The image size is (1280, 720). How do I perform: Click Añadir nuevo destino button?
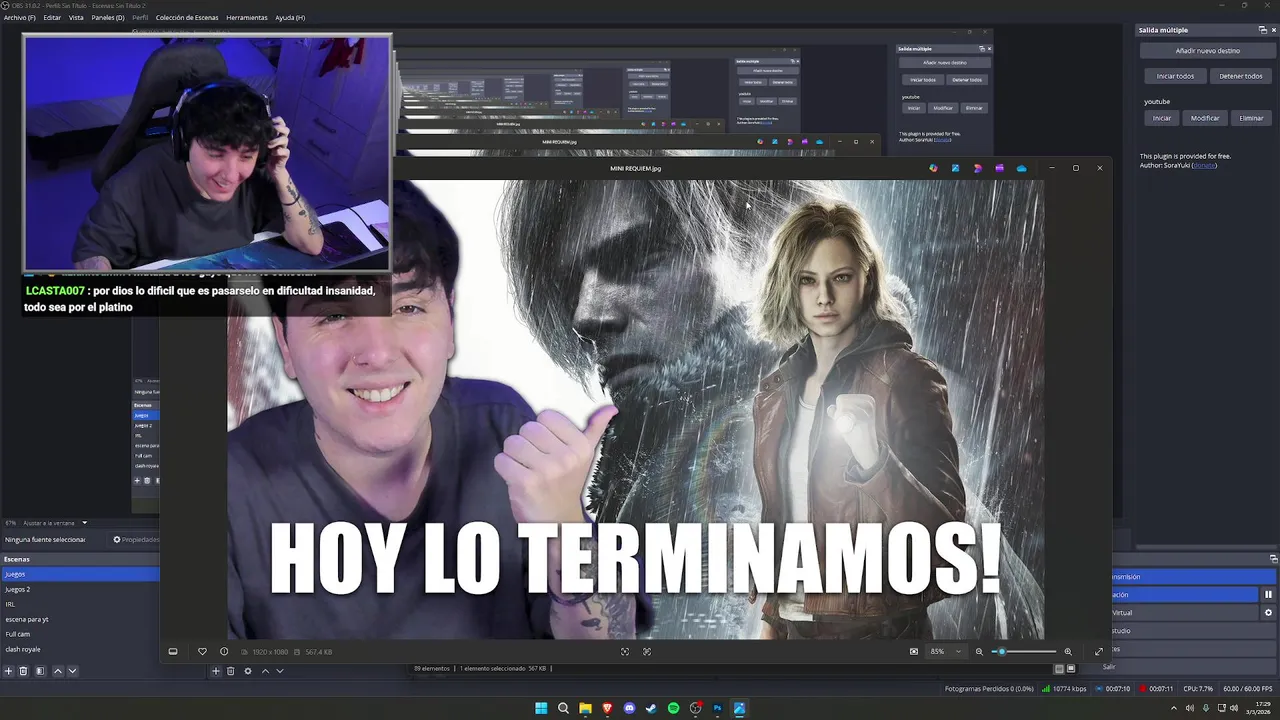(1208, 50)
